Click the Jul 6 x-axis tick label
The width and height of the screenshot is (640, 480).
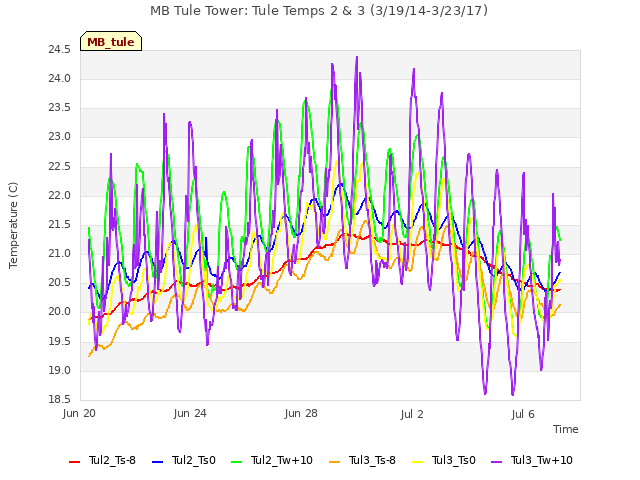point(523,414)
